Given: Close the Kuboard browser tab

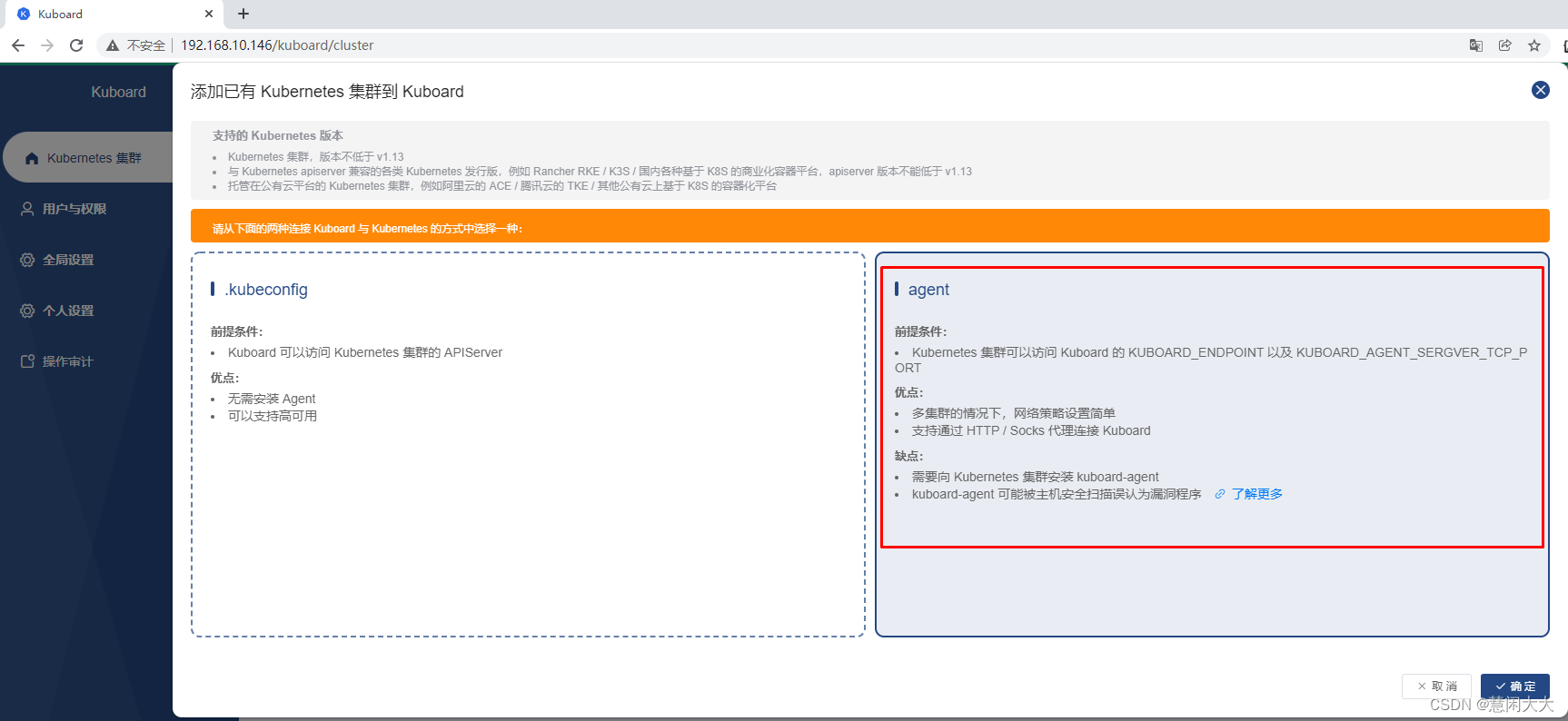Looking at the screenshot, I should coord(209,14).
